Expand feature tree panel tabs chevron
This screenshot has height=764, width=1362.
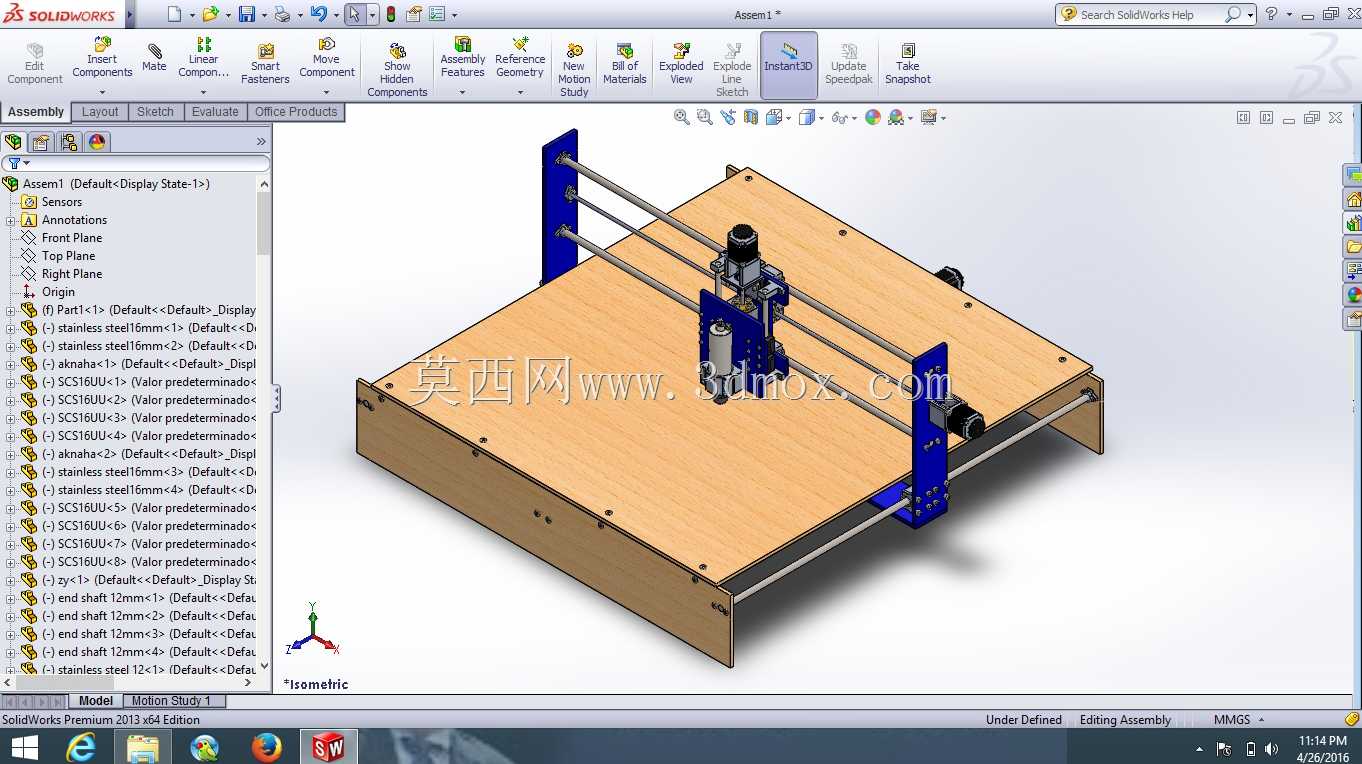click(262, 142)
